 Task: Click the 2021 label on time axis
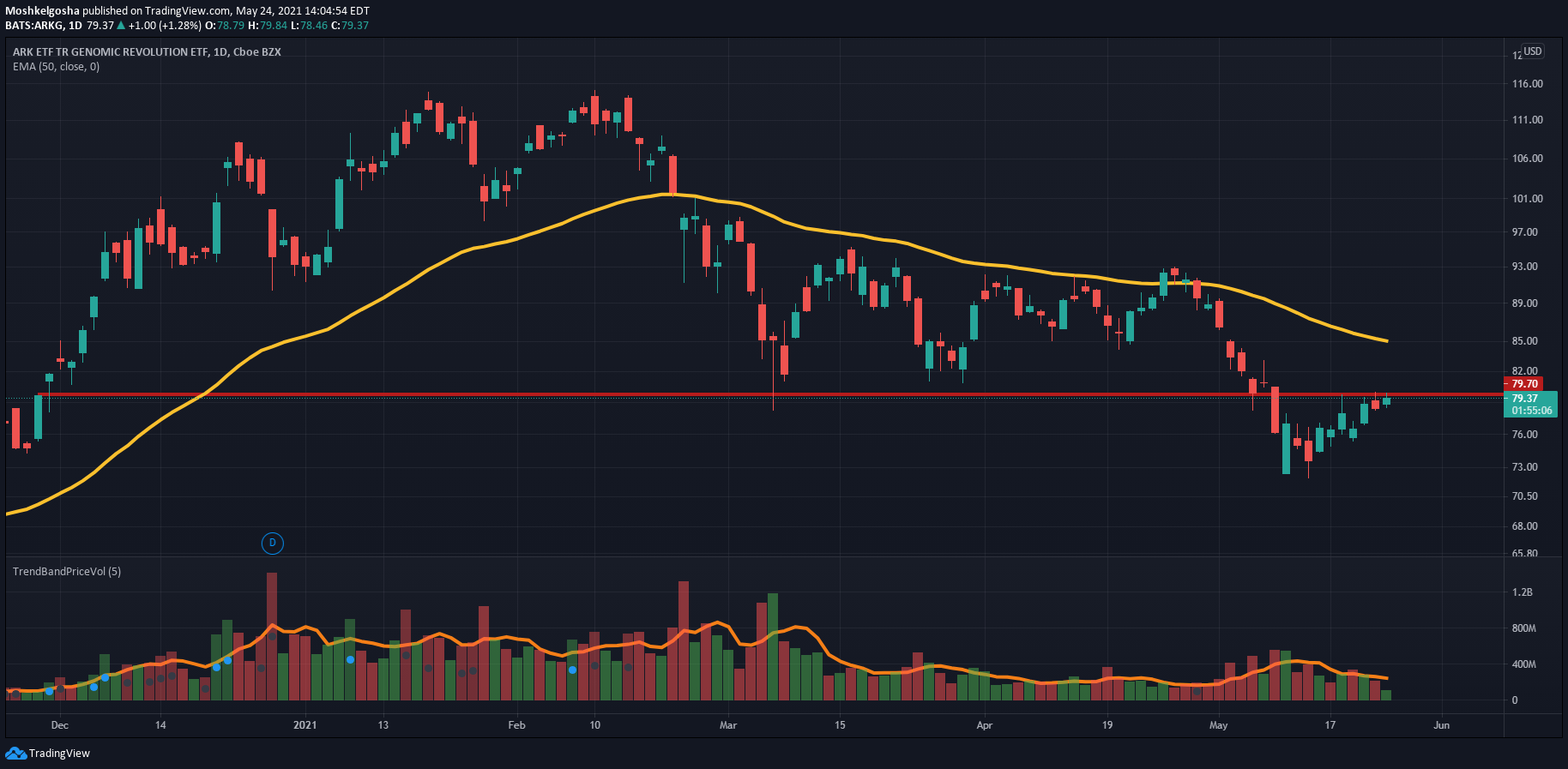(x=305, y=725)
